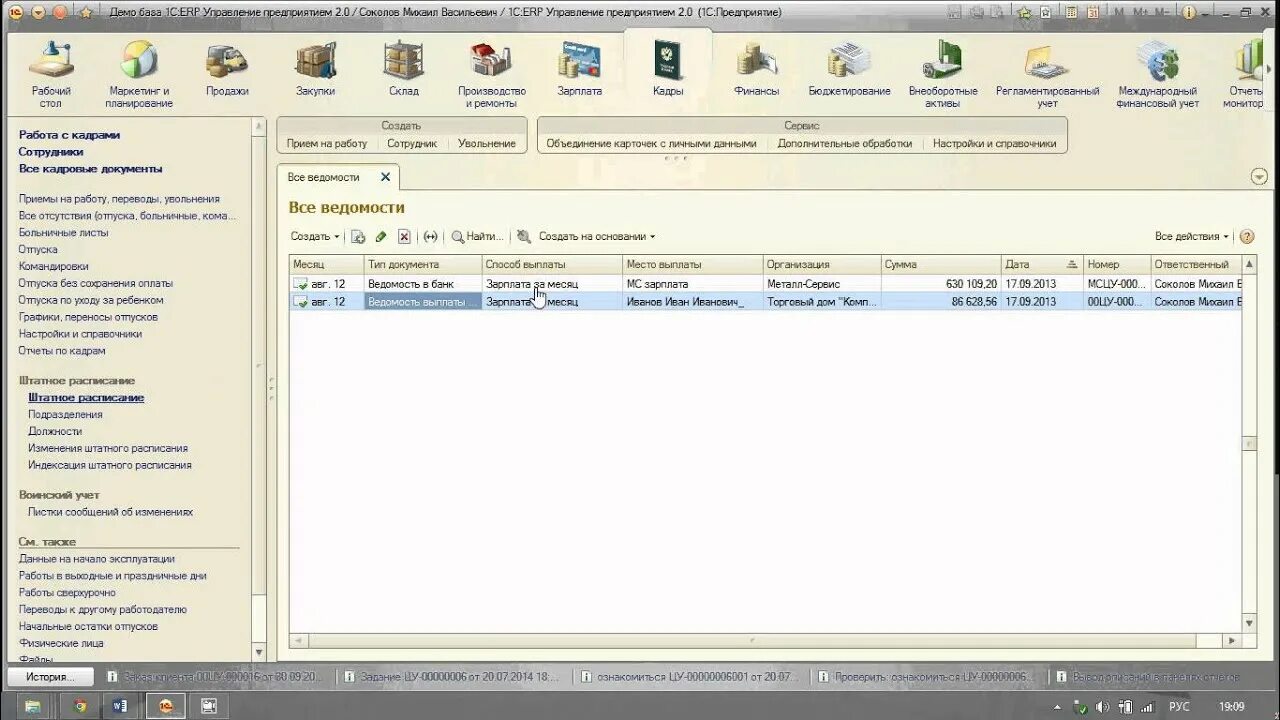Open the calculator icon in title bar

pos(1071,12)
